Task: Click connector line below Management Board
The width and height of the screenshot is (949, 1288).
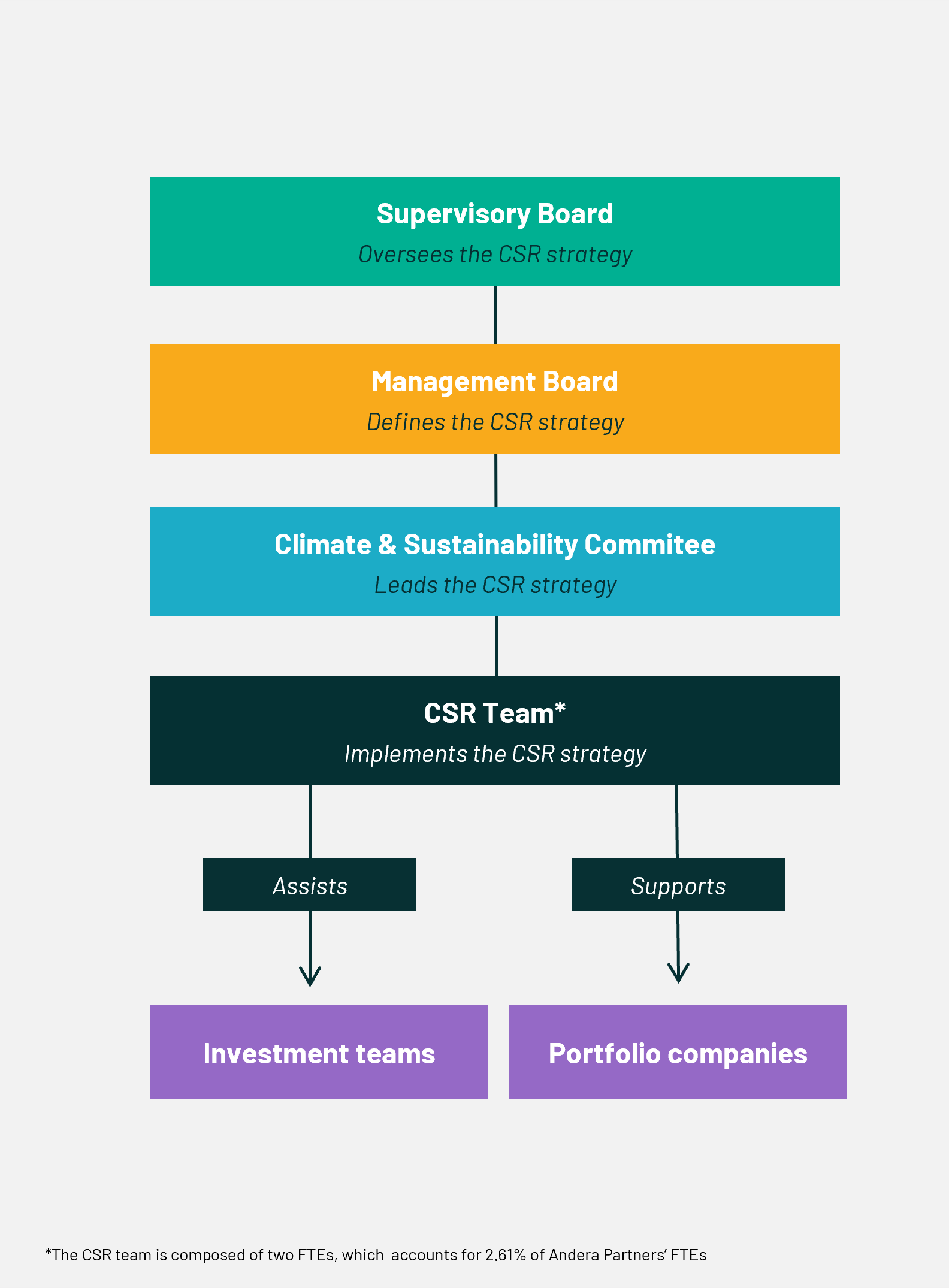Action: coord(495,480)
